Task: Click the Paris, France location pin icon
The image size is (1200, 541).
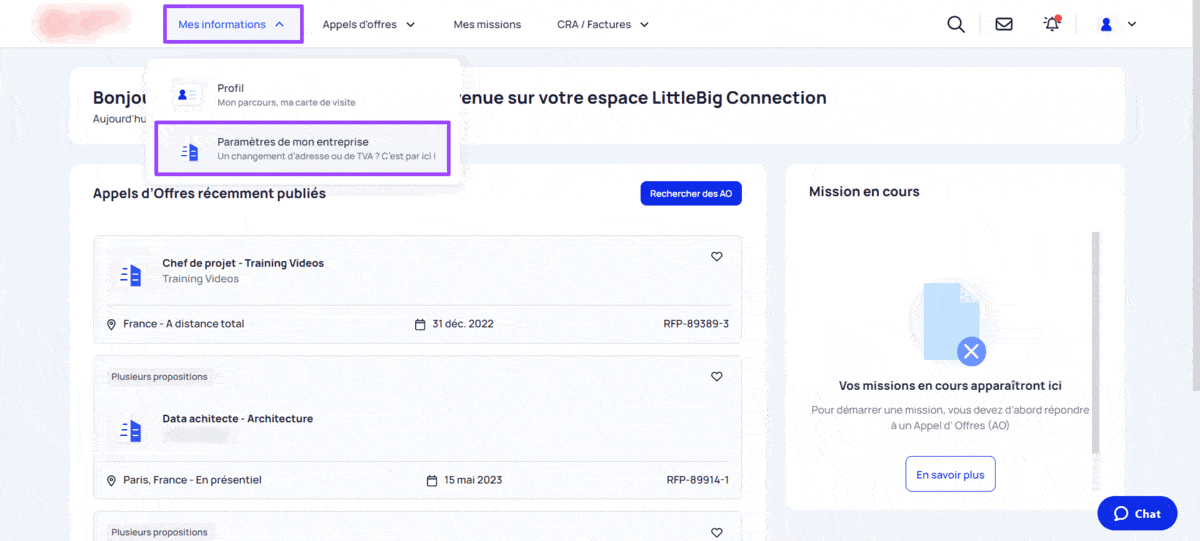Action: (111, 480)
